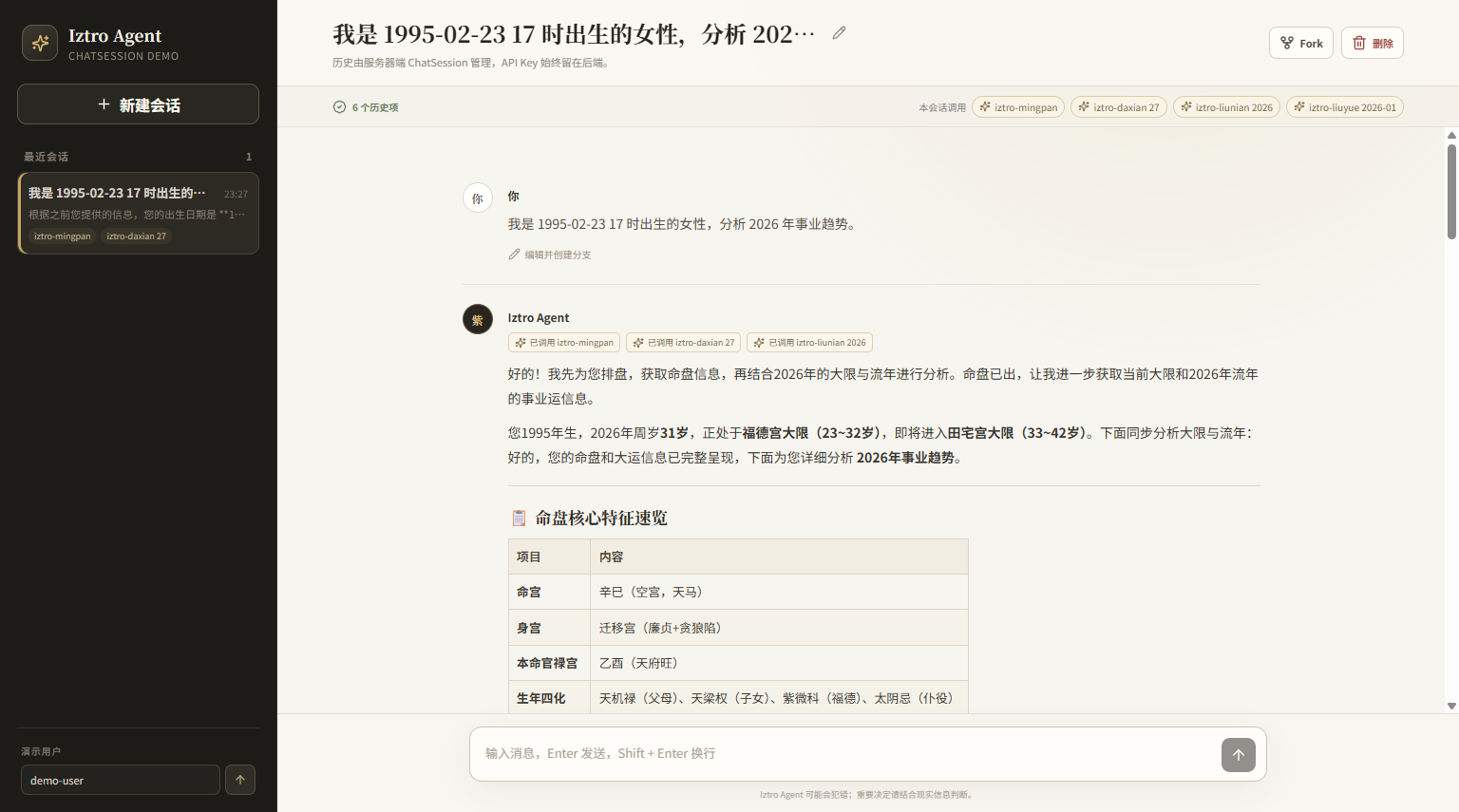Image resolution: width=1459 pixels, height=812 pixels.
Task: Click the user message 我是 1995-02-23 17 时出生的女性
Action: 684,224
